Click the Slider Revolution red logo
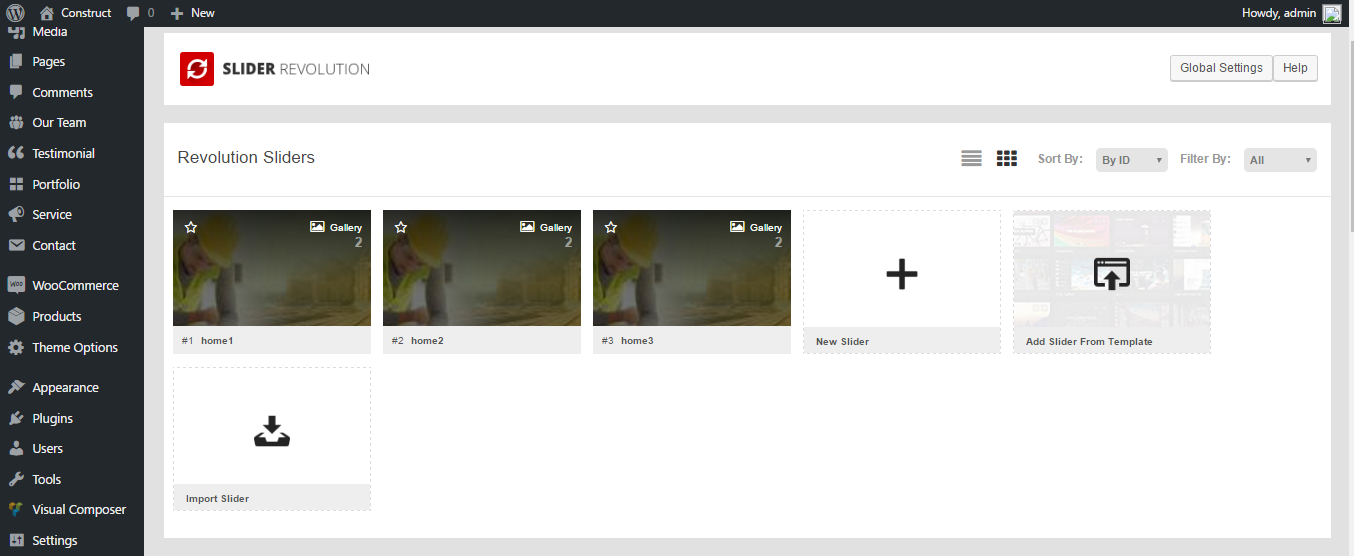The width and height of the screenshot is (1354, 556). 197,69
